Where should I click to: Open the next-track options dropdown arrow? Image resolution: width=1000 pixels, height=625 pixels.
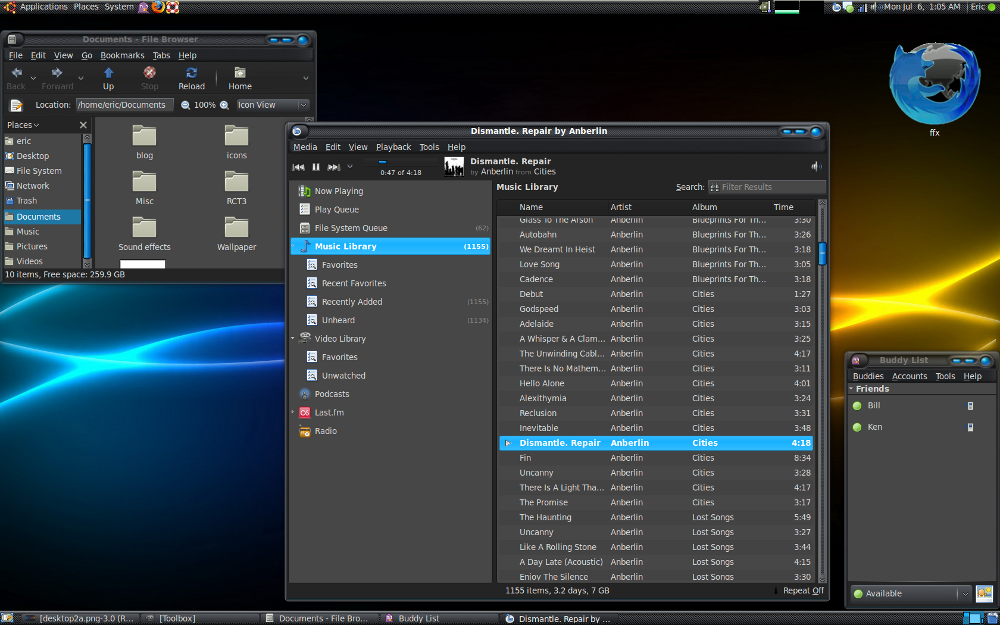click(x=349, y=167)
